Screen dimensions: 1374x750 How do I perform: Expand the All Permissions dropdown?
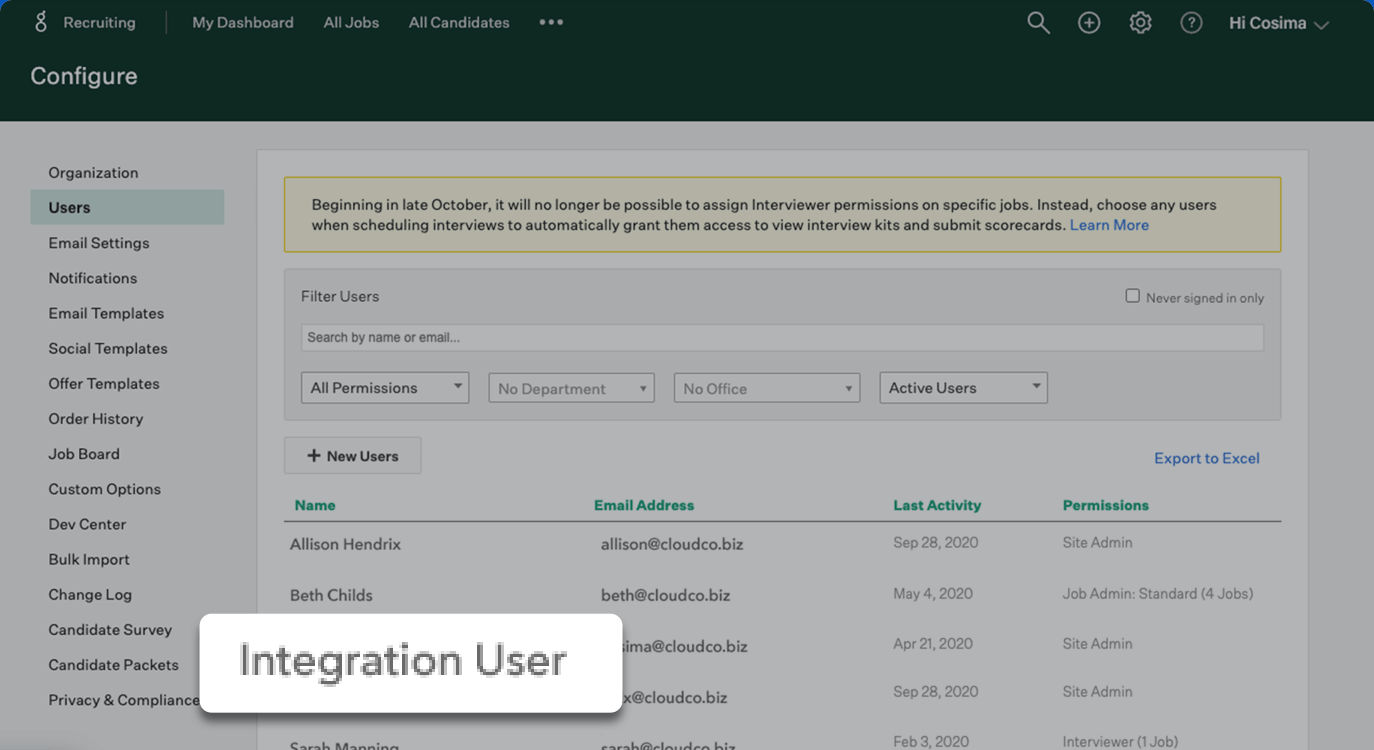pyautogui.click(x=385, y=388)
